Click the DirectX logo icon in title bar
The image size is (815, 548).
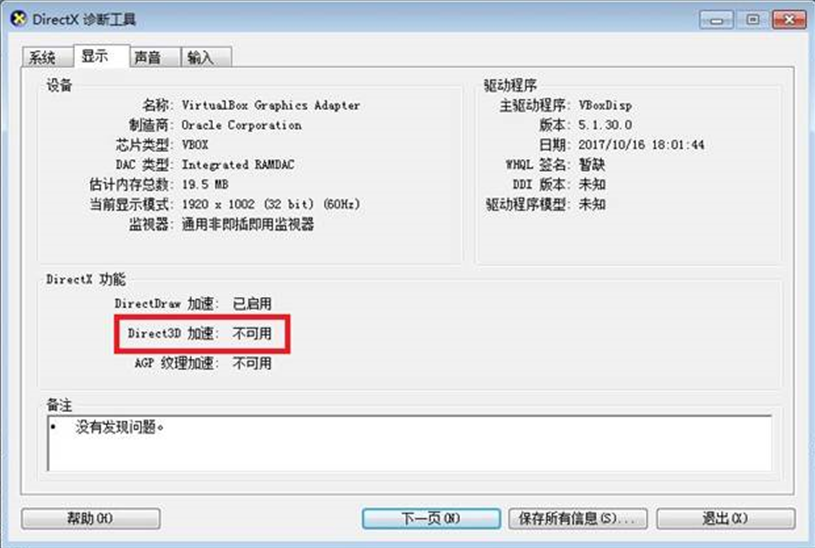click(x=18, y=19)
